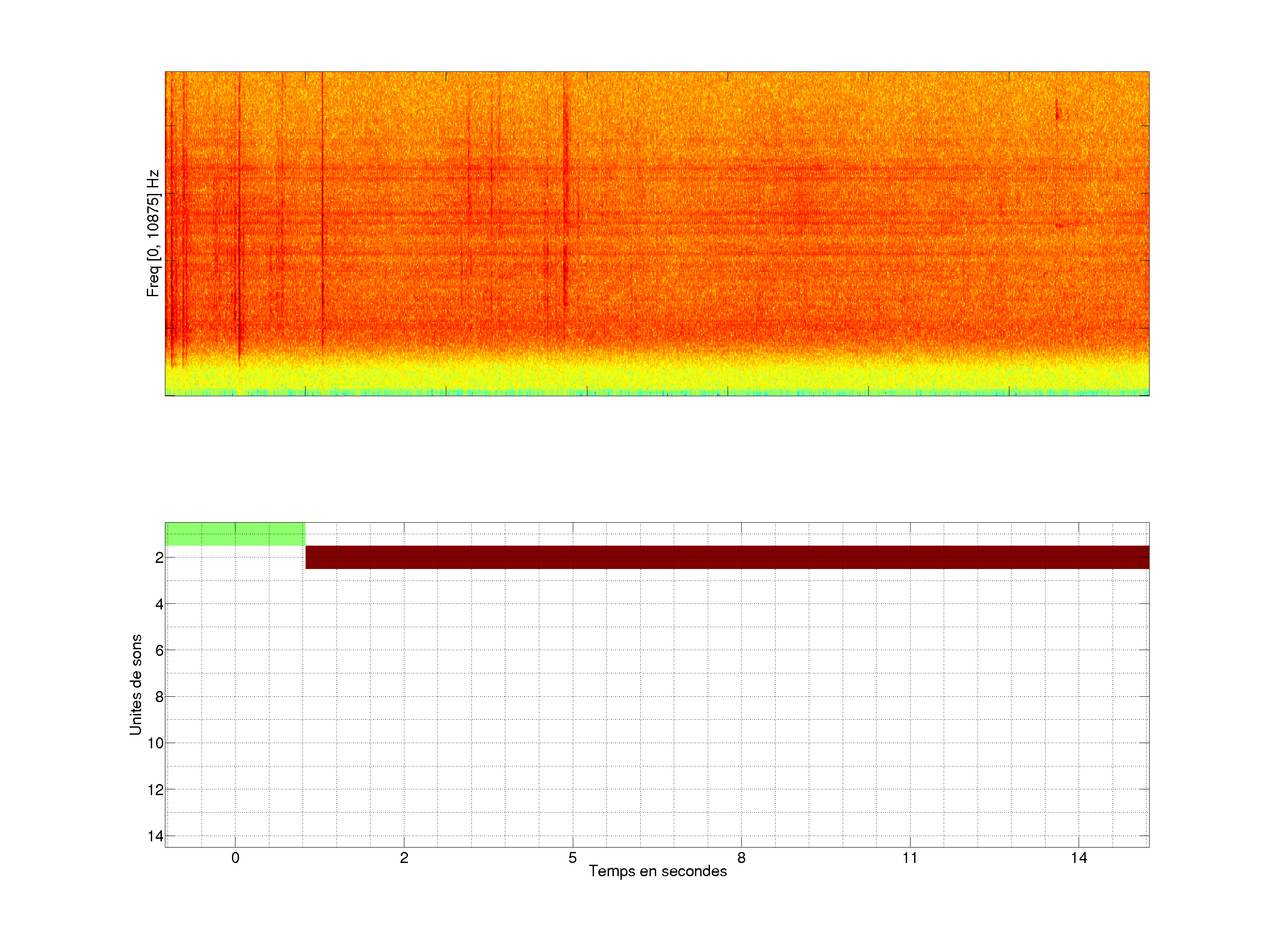
Task: Click the time axis tick label 14
Action: point(1079,858)
